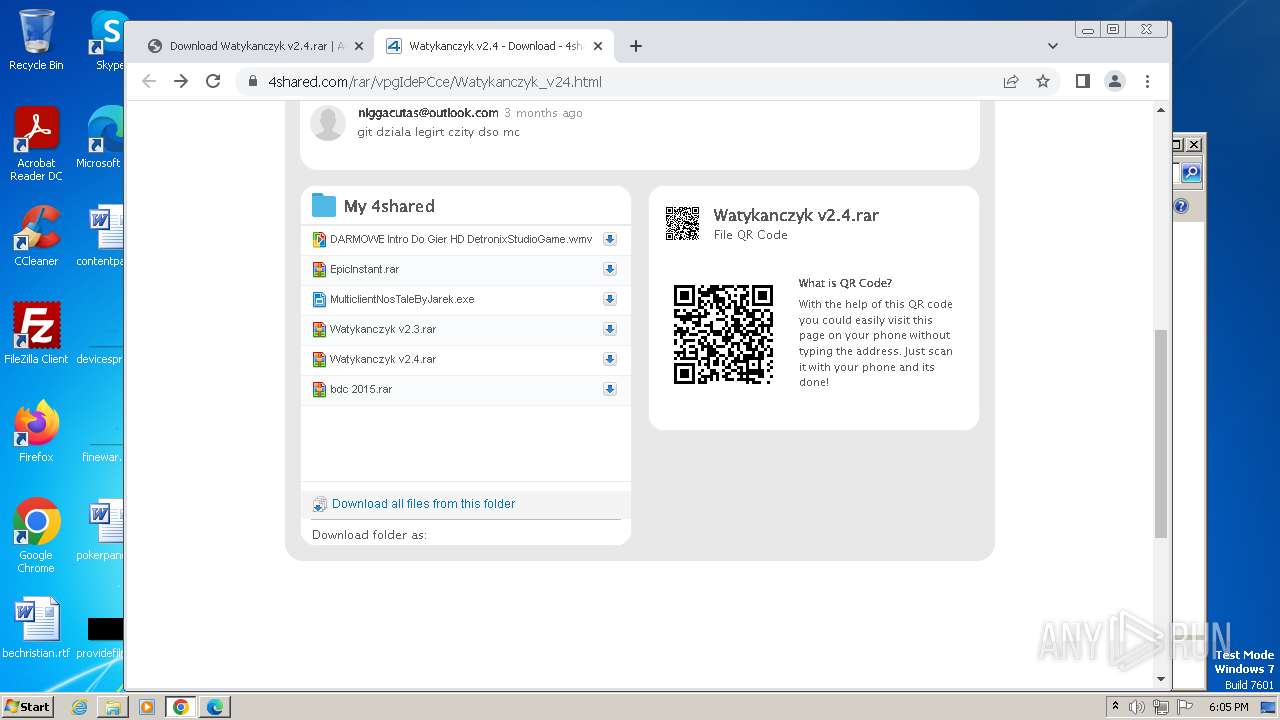
Task: Click the small QR code icon
Action: [682, 223]
